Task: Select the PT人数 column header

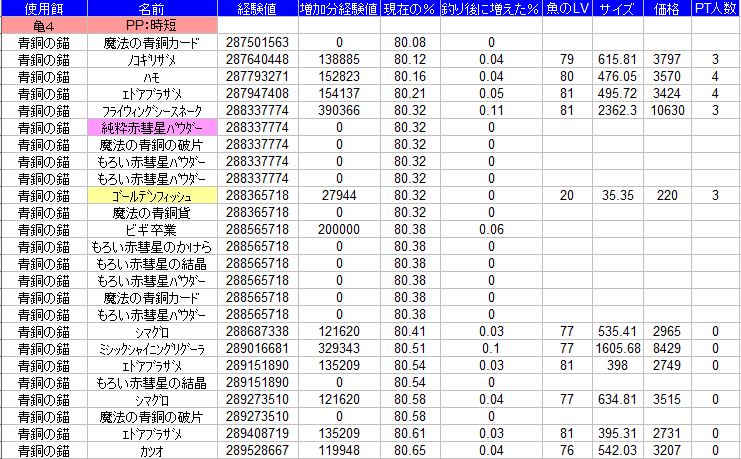Action: pyautogui.click(x=716, y=8)
